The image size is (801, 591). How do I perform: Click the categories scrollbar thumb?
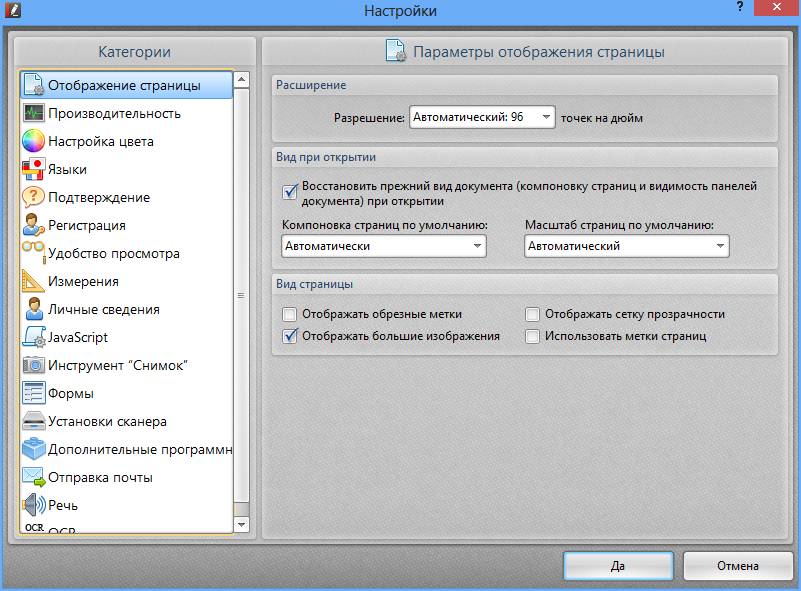[x=241, y=295]
